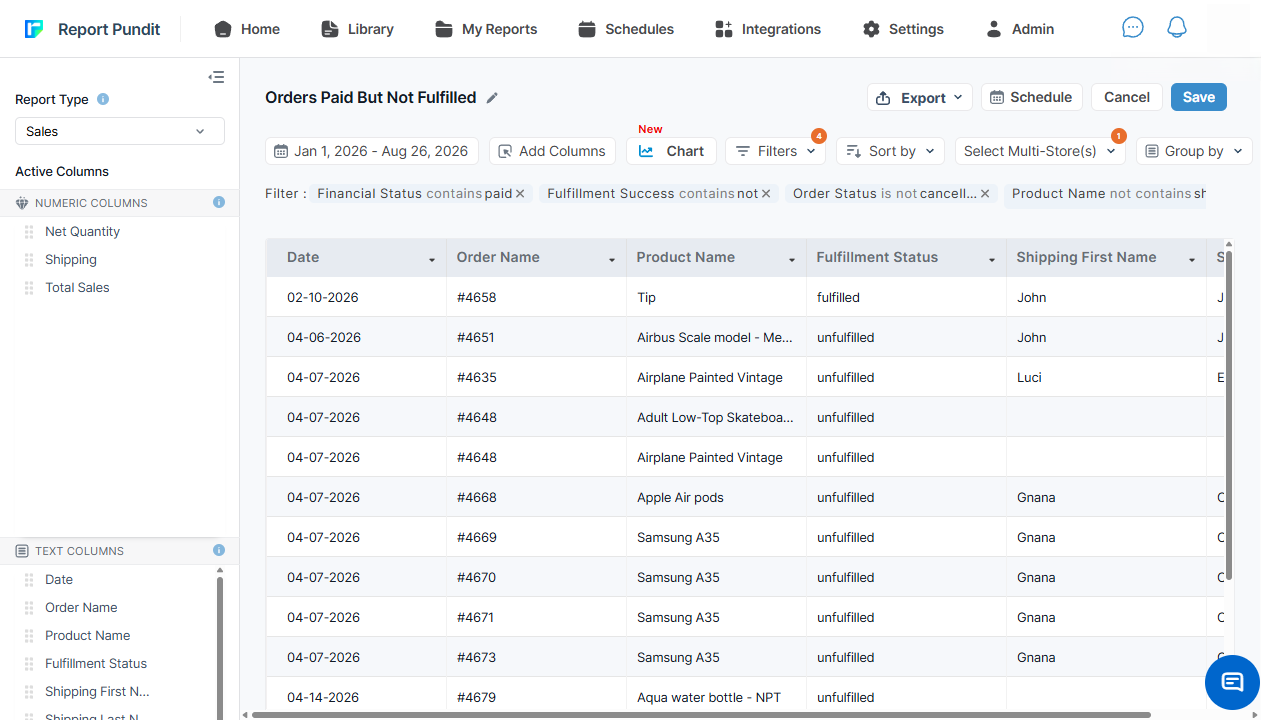Open the Chart view button
Viewport: 1261px width, 720px height.
tap(671, 151)
